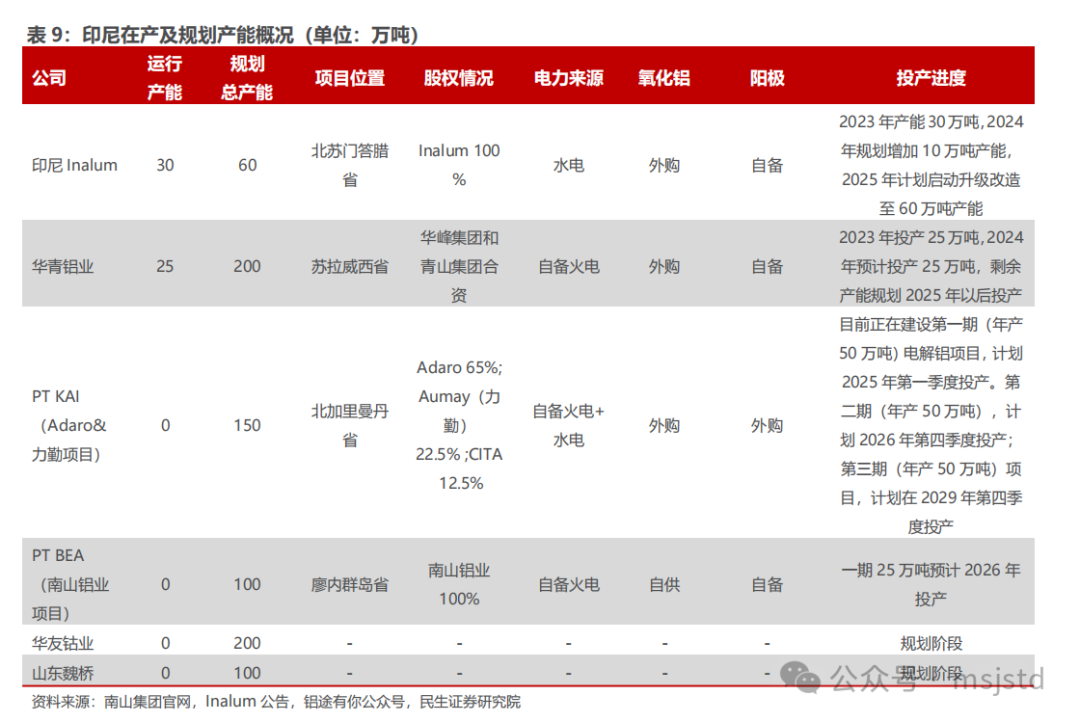
Task: Select Inalum progress text '2023 年产能 30 万吨'
Action: click(x=909, y=122)
